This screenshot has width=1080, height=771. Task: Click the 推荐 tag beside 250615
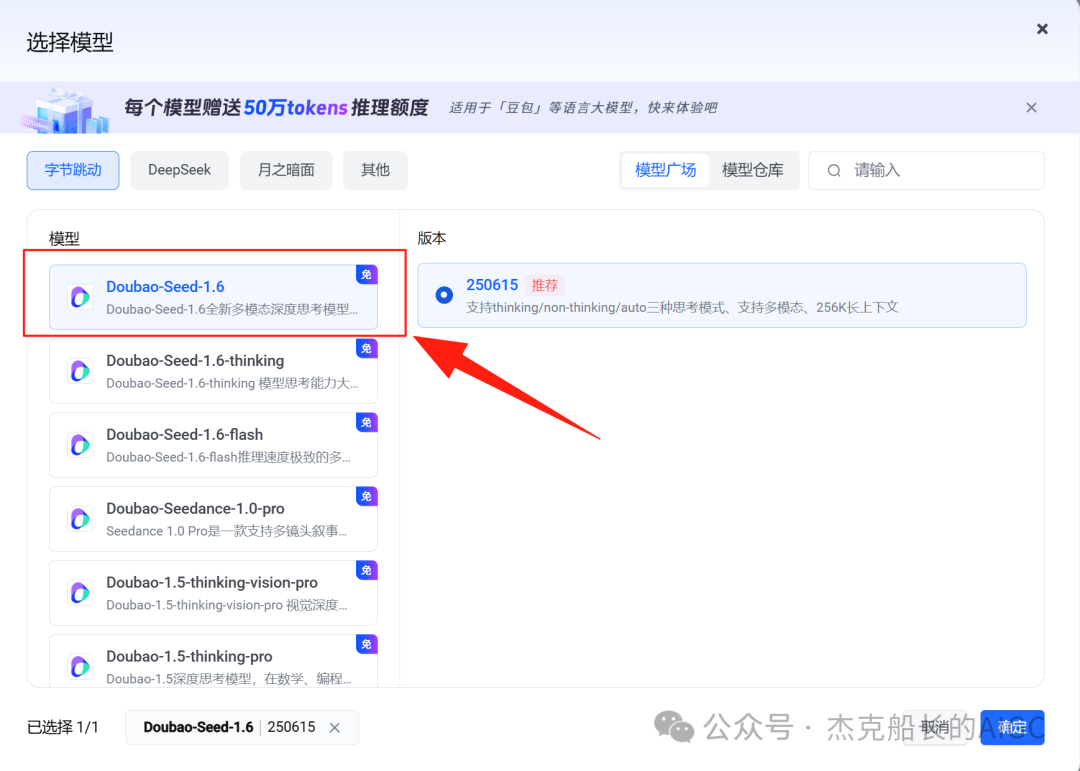pyautogui.click(x=544, y=285)
